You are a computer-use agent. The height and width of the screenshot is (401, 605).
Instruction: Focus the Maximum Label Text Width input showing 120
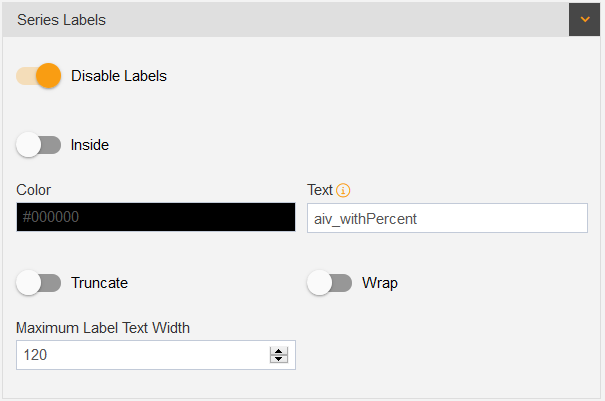[x=156, y=355]
